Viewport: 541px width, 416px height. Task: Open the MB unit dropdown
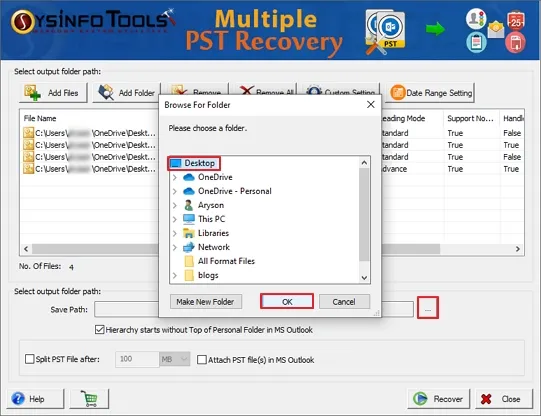[x=175, y=359]
